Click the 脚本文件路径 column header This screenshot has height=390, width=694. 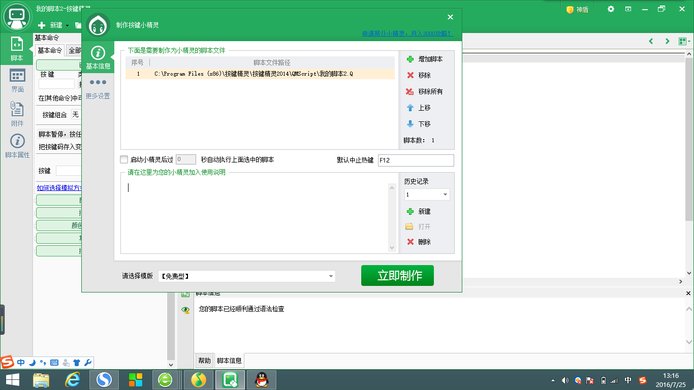point(272,62)
